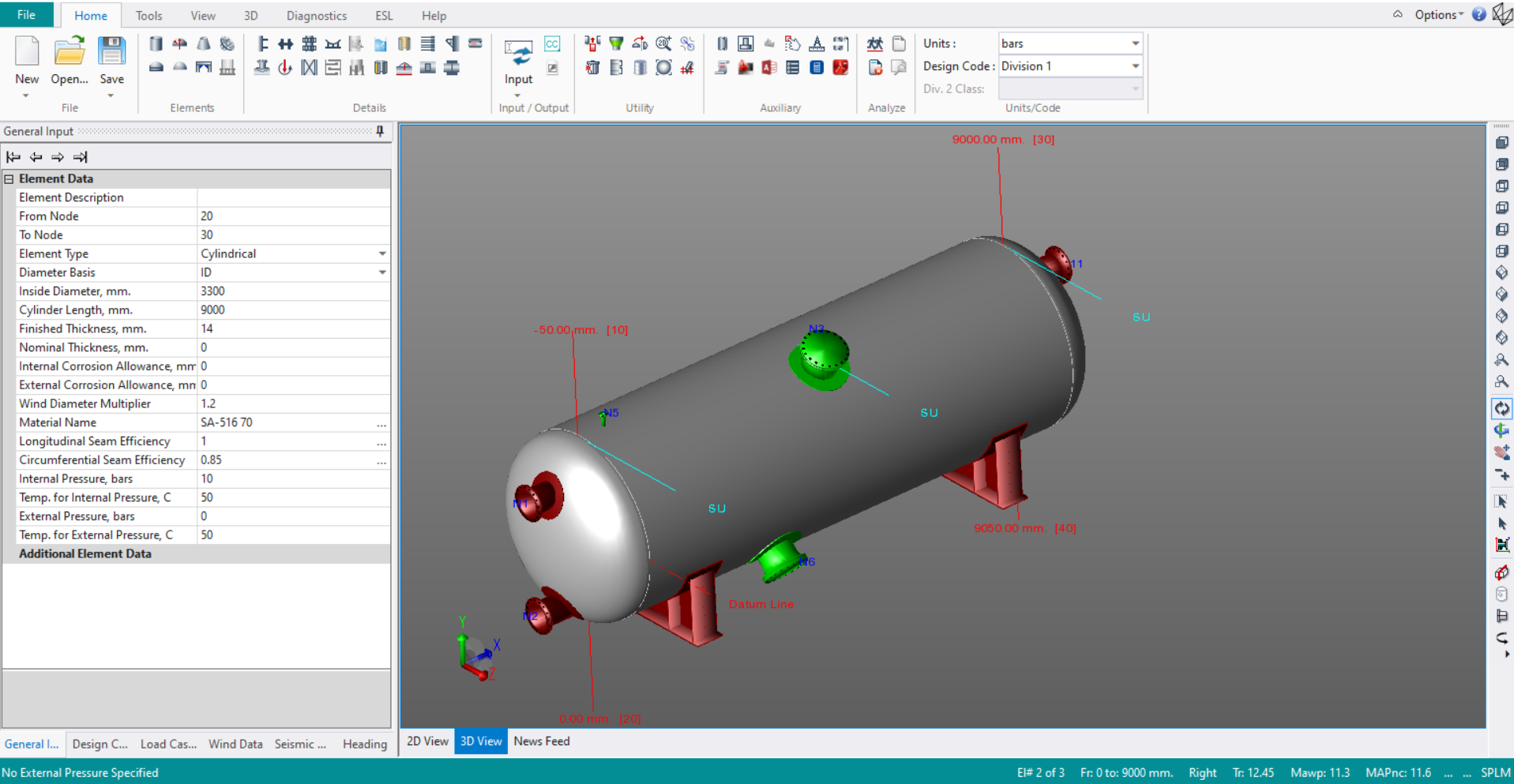
Task: Click the pan hand icon in right toolbar
Action: [1501, 452]
